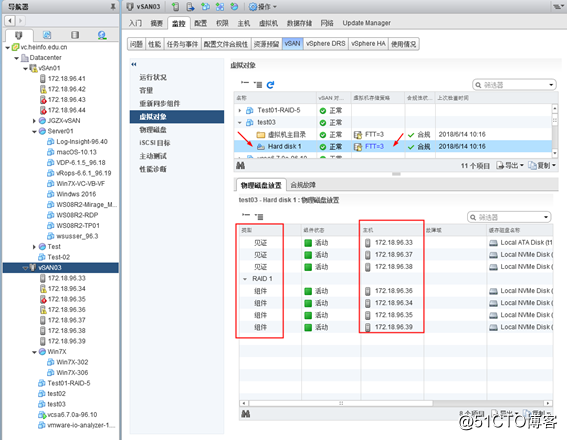Select Hosts and Clusters navigator view icon
567x440 pixels.
tap(18, 35)
